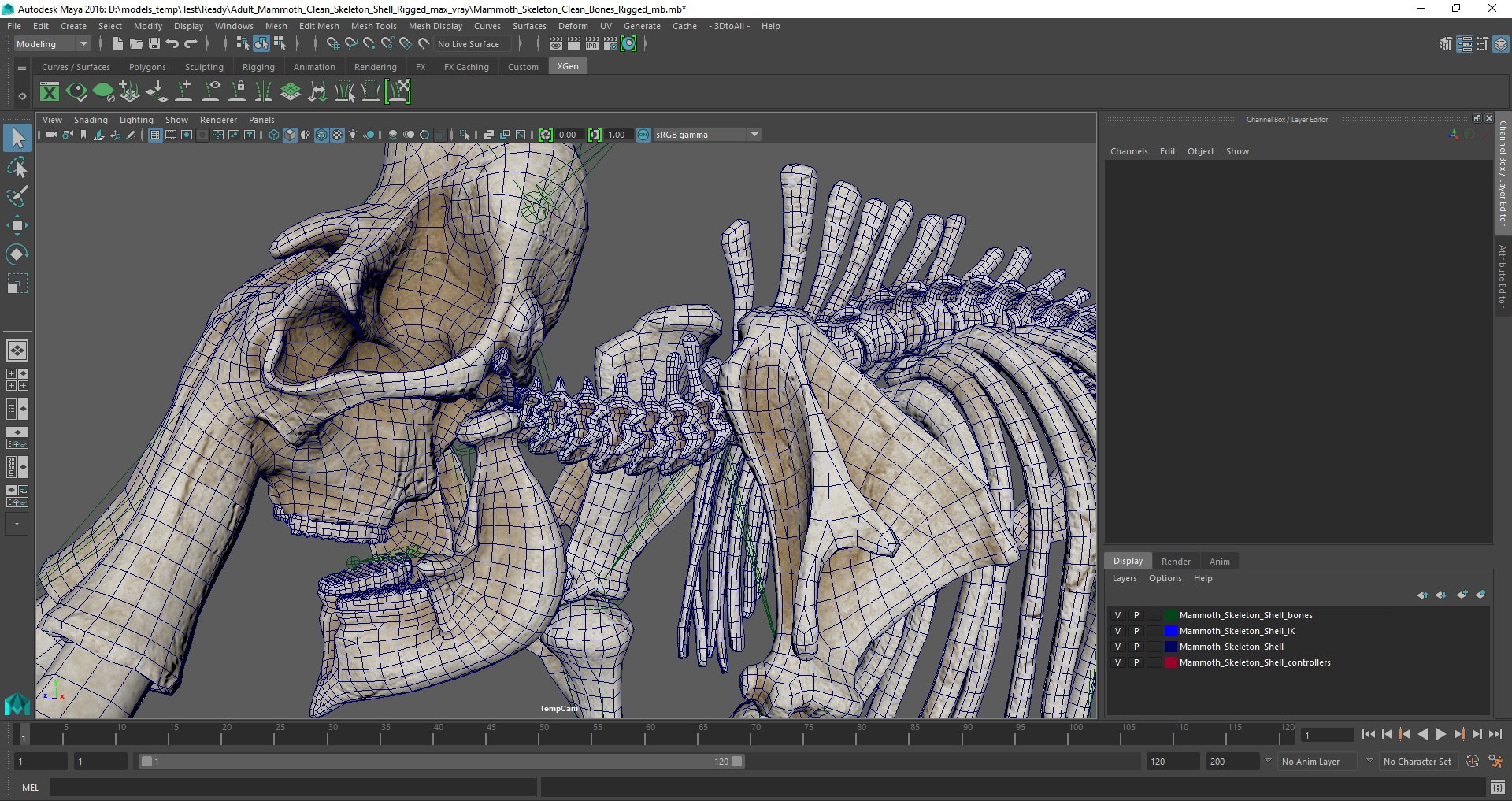Click XGen add guides icon

pyautogui.click(x=183, y=92)
